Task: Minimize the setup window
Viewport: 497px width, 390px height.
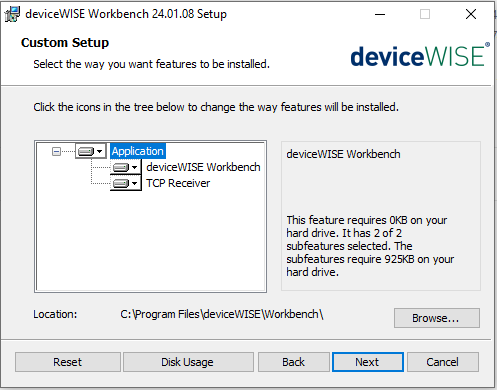Action: (380, 14)
